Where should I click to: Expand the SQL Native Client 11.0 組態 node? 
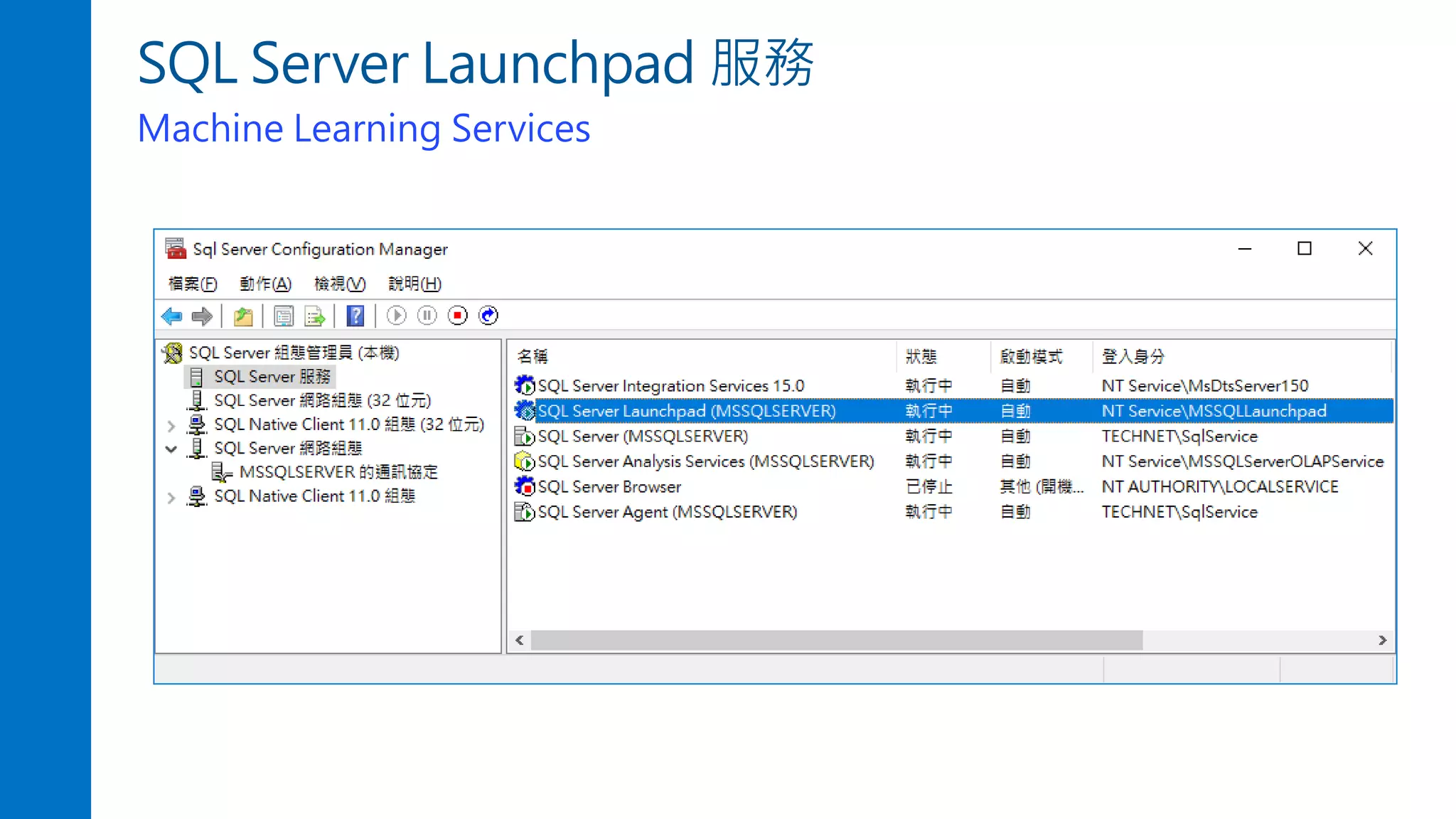click(x=171, y=498)
